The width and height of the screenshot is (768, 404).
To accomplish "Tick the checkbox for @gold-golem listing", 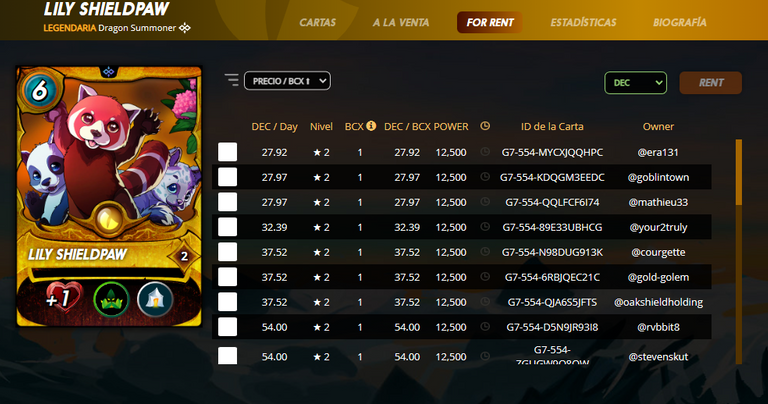I will [x=227, y=277].
